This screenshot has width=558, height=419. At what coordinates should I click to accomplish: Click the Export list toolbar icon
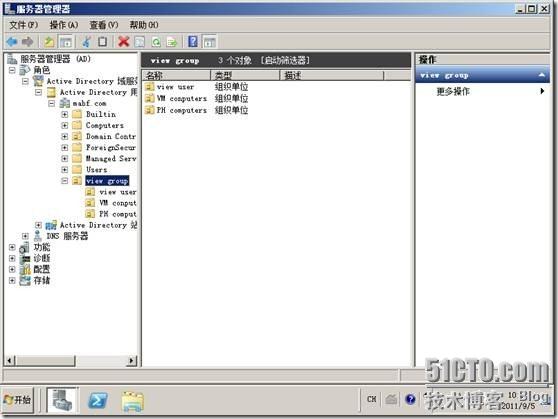[x=172, y=42]
